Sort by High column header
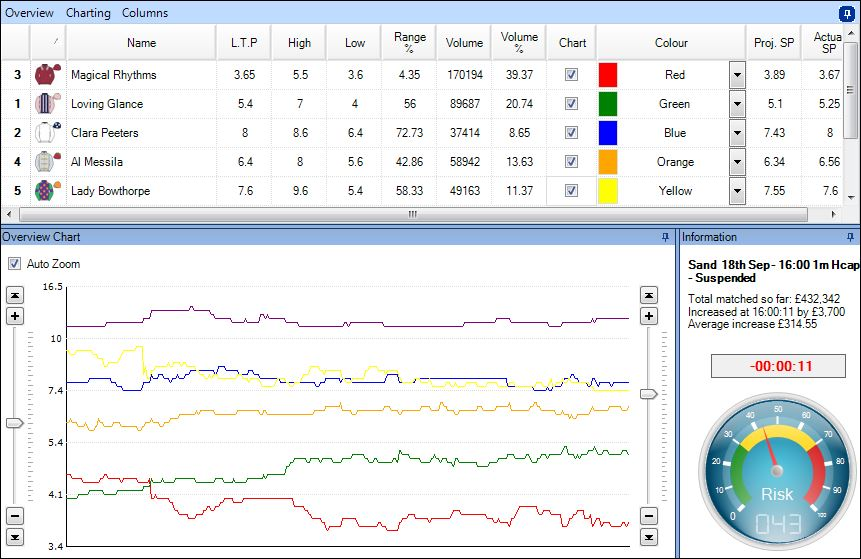 [x=299, y=43]
